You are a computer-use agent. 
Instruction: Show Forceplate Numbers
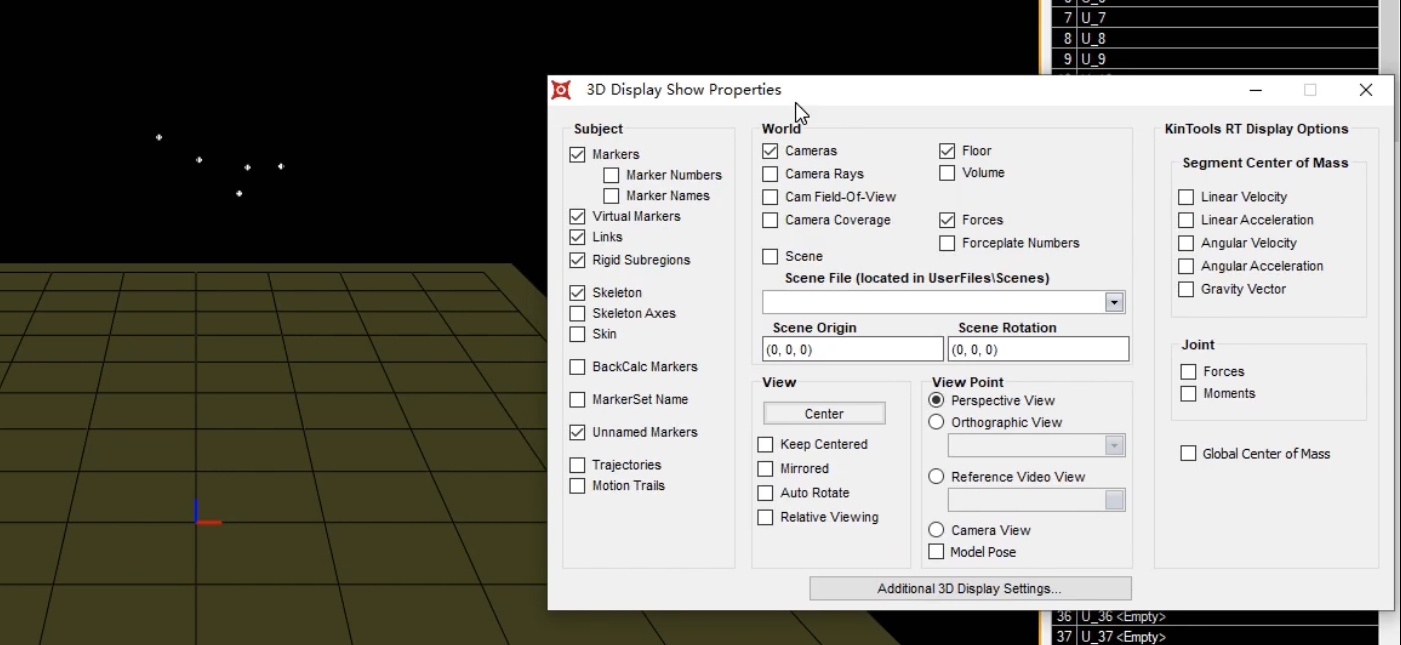coord(947,242)
